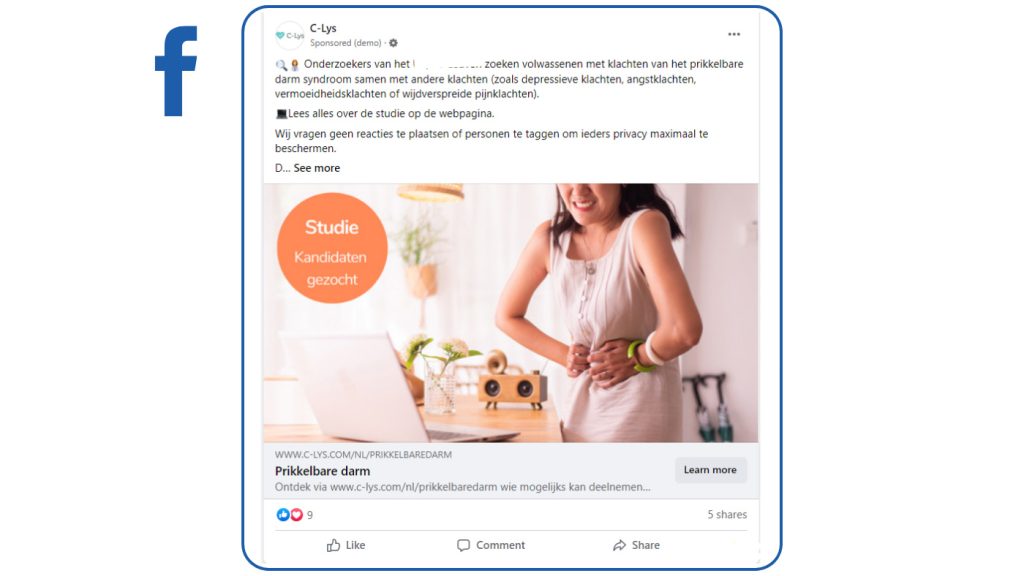This screenshot has width=1024, height=576.
Task: Open the C-Lys page name link
Action: tap(323, 28)
